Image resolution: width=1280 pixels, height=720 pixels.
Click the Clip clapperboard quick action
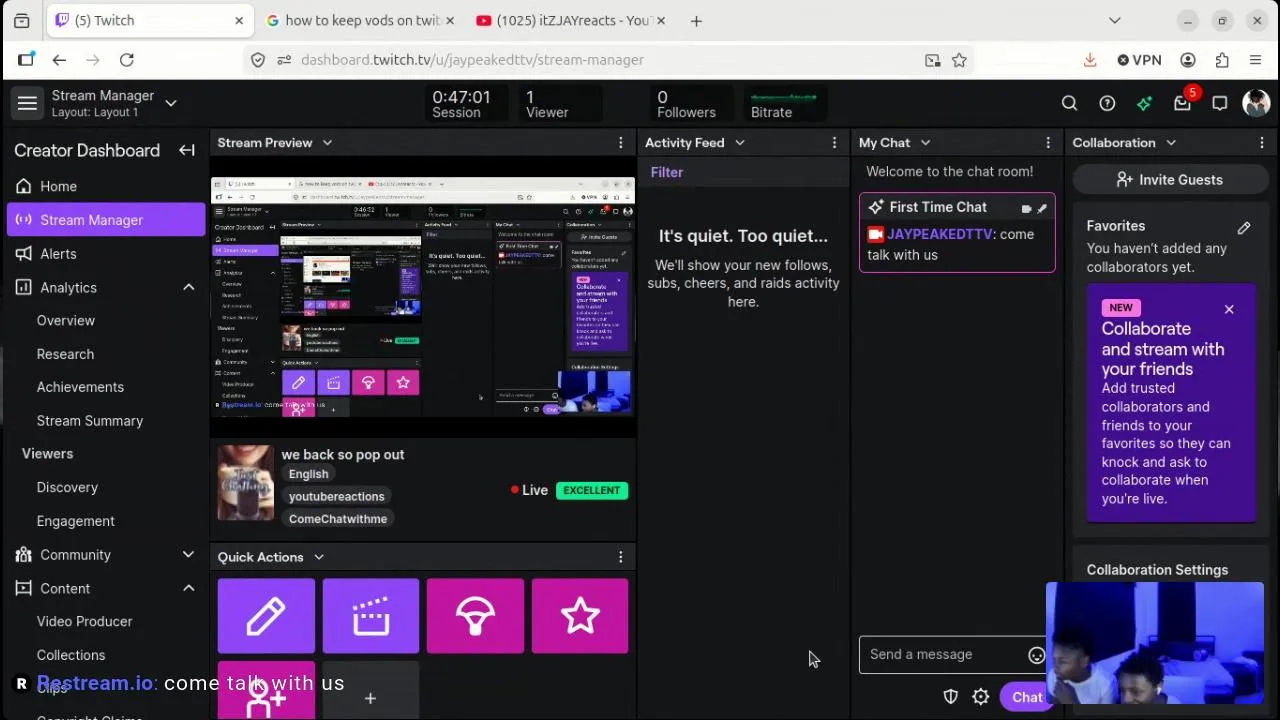point(371,616)
